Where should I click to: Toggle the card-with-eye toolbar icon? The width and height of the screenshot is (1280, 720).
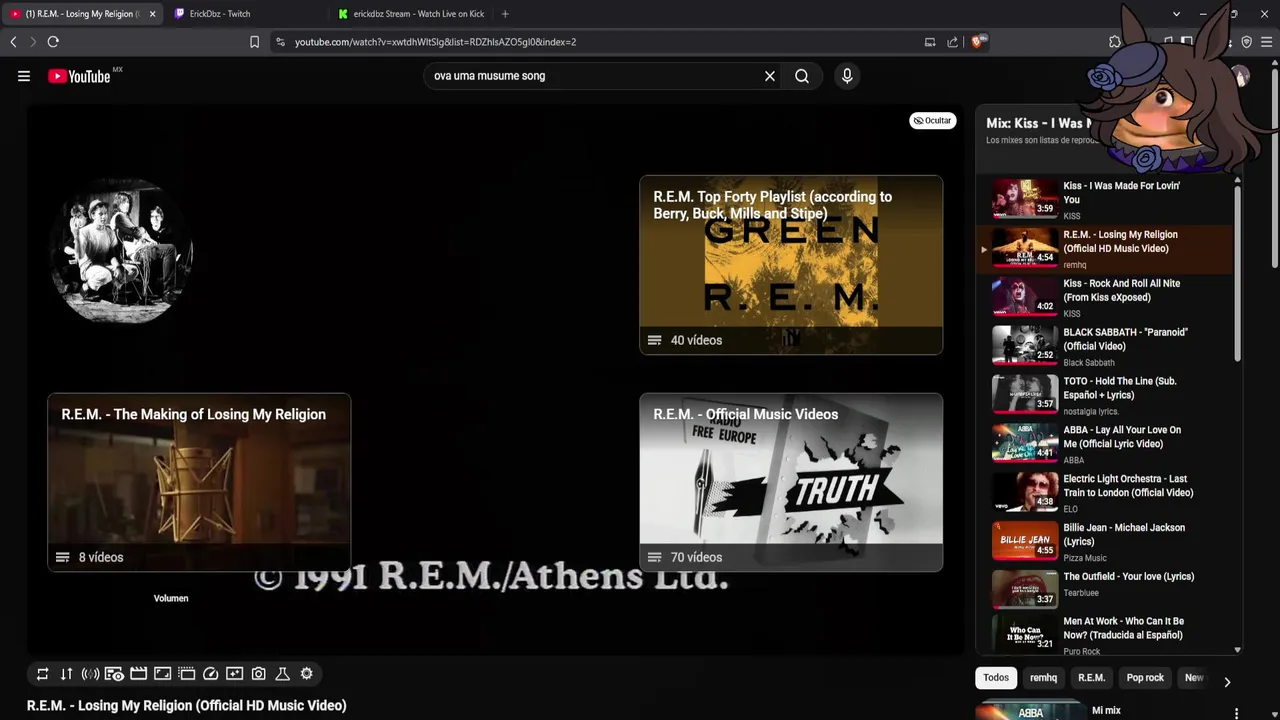point(114,674)
